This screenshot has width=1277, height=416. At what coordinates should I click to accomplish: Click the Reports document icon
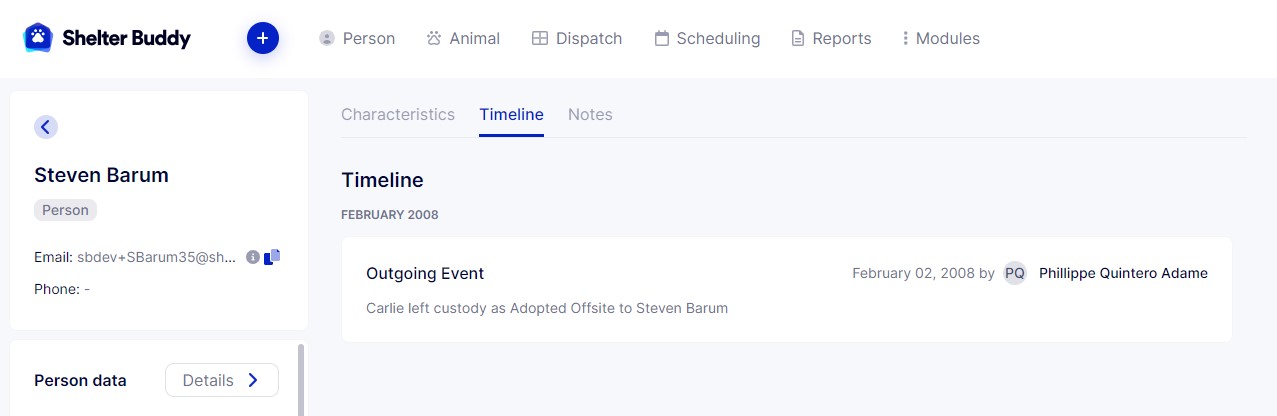798,38
